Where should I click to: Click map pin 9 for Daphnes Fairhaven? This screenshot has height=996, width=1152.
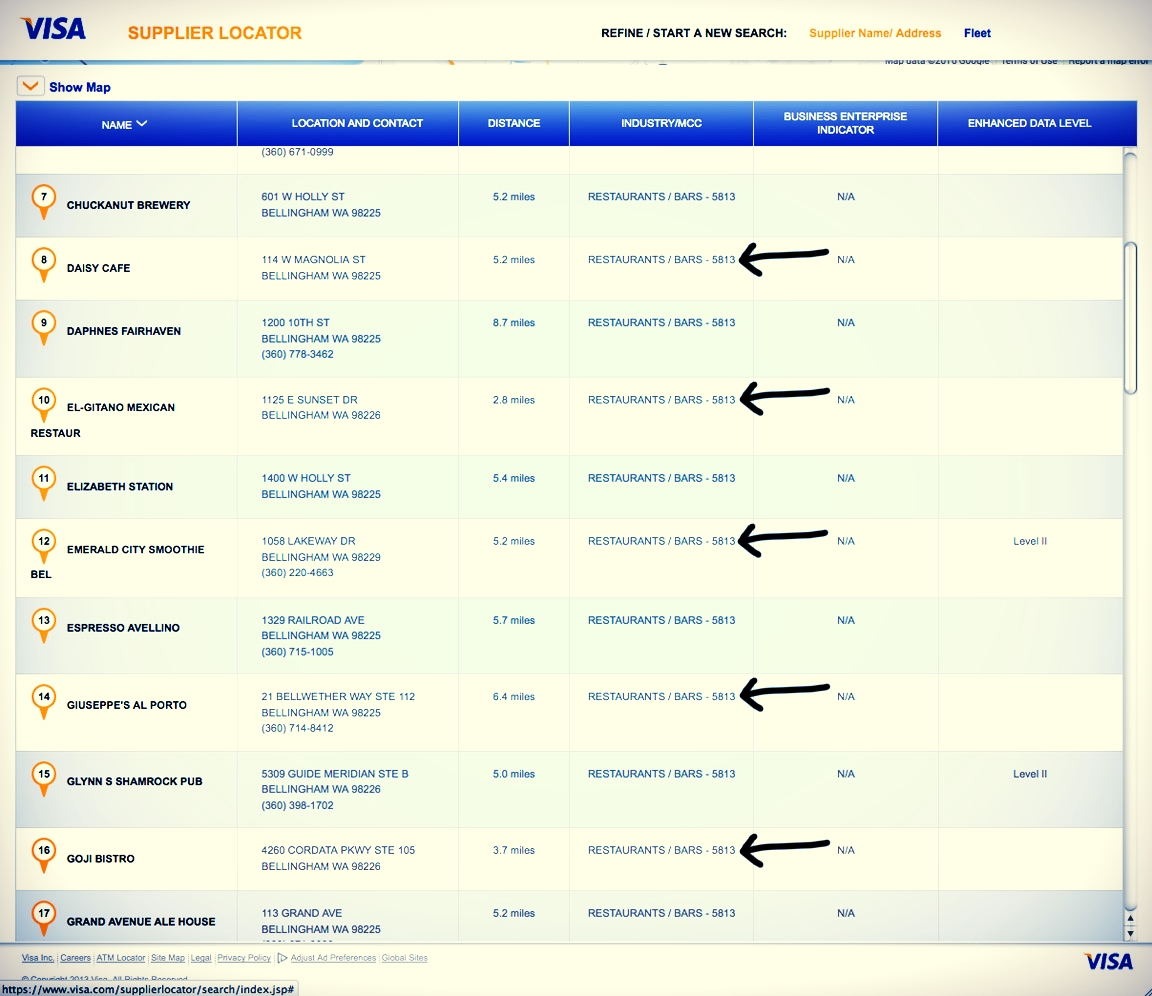(44, 328)
